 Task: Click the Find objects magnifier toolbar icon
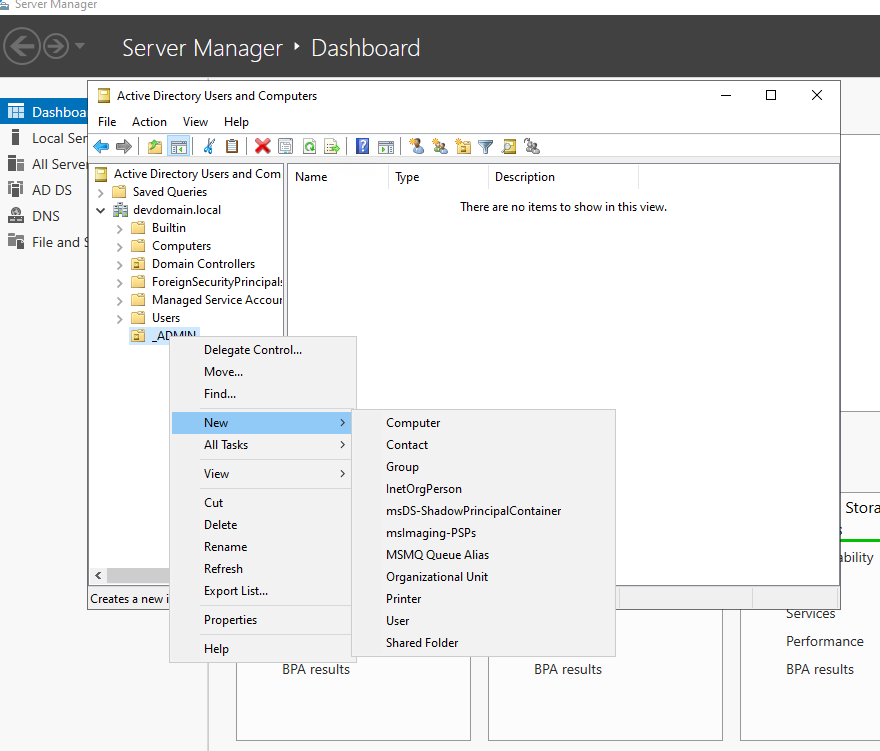pyautogui.click(x=508, y=146)
